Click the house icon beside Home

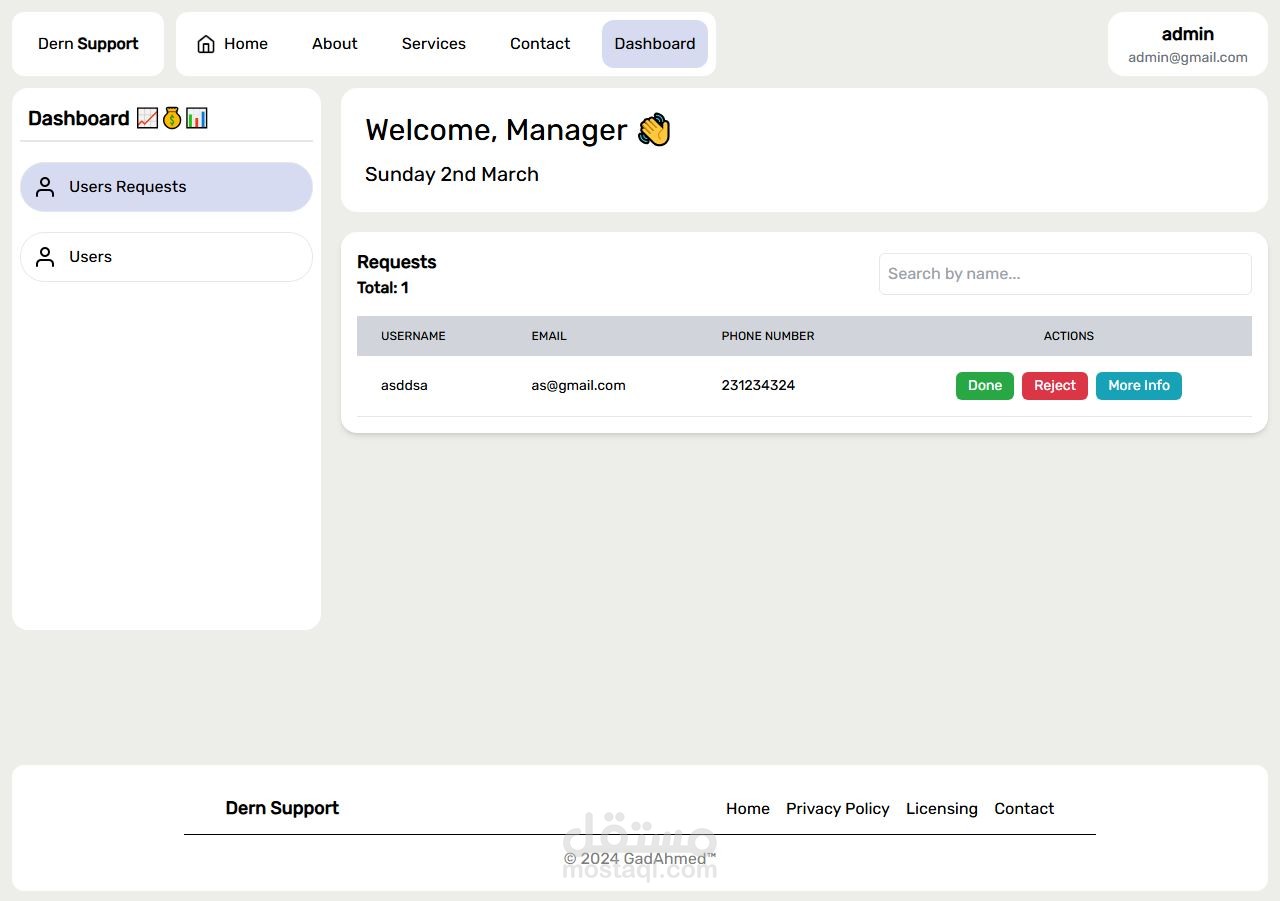206,44
